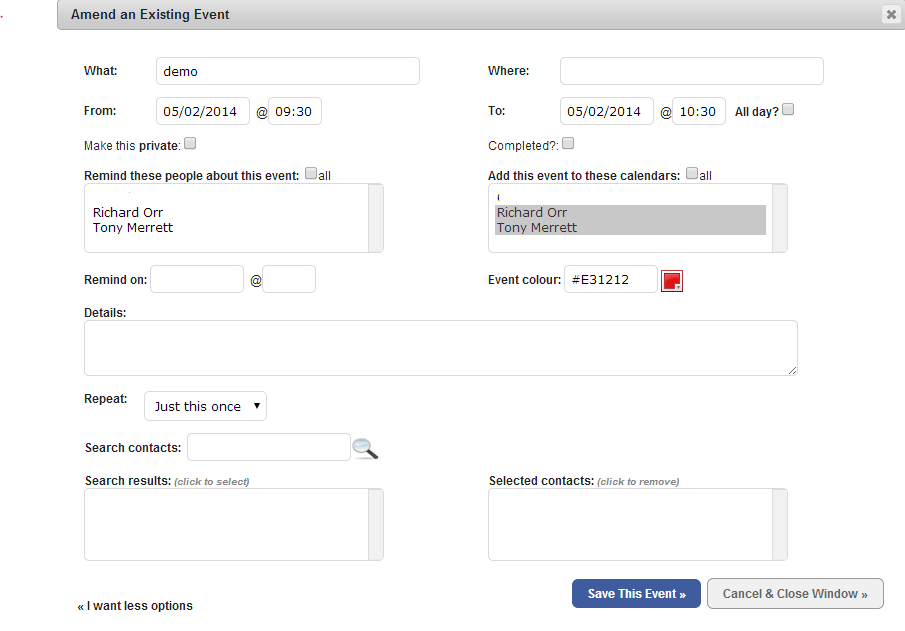Select Richard Orr in the reminder list

128,212
